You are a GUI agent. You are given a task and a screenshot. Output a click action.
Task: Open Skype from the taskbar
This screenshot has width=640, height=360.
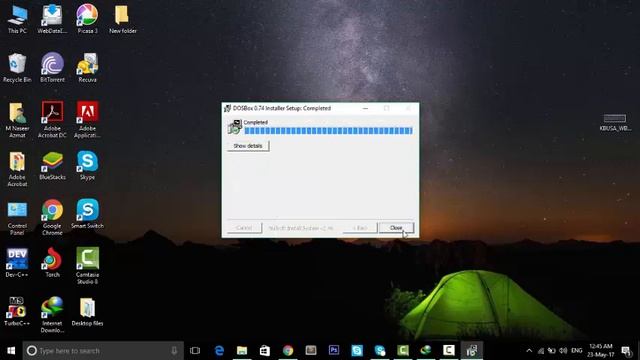pyautogui.click(x=357, y=350)
